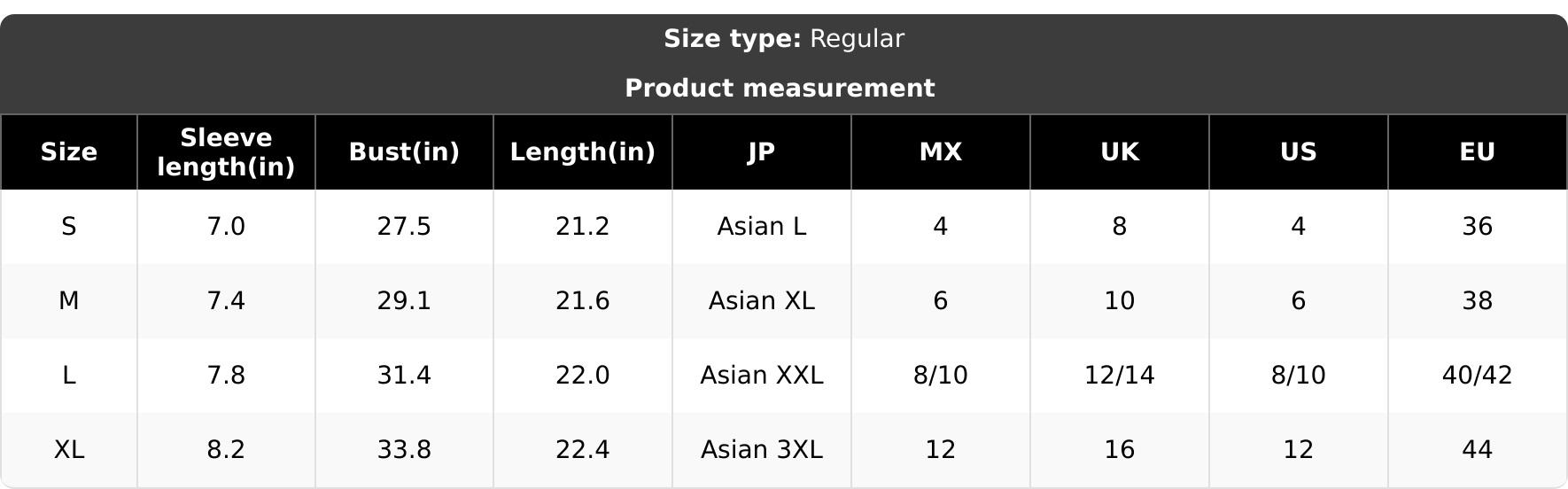Click the Bust(in) column header
This screenshot has width=1568, height=489.
[404, 152]
